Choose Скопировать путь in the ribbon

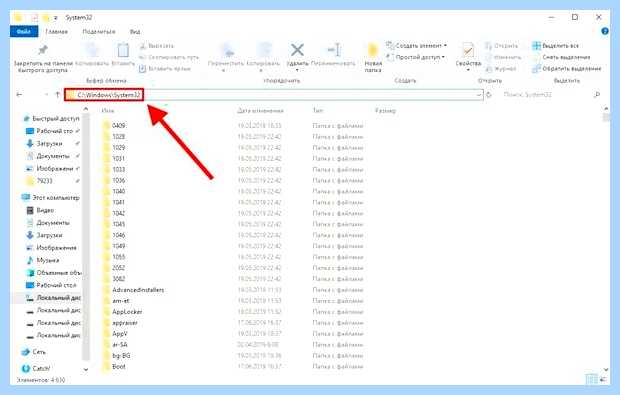click(169, 57)
